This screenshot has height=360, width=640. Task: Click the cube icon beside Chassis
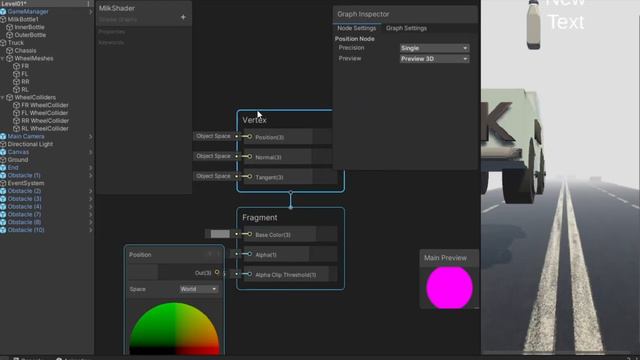(x=10, y=51)
